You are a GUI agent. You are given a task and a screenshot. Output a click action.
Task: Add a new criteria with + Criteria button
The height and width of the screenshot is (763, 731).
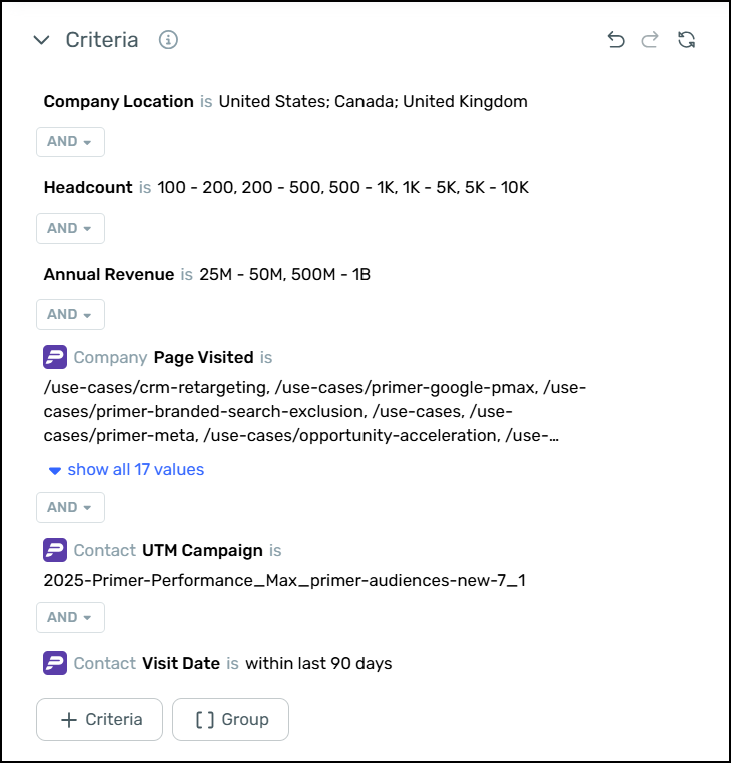coord(99,719)
